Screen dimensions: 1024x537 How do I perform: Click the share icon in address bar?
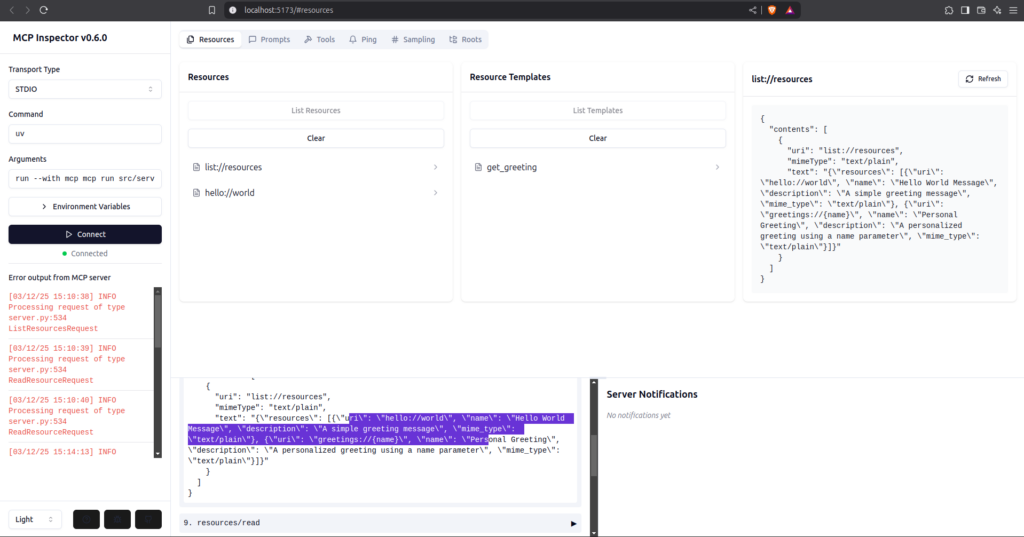[752, 10]
